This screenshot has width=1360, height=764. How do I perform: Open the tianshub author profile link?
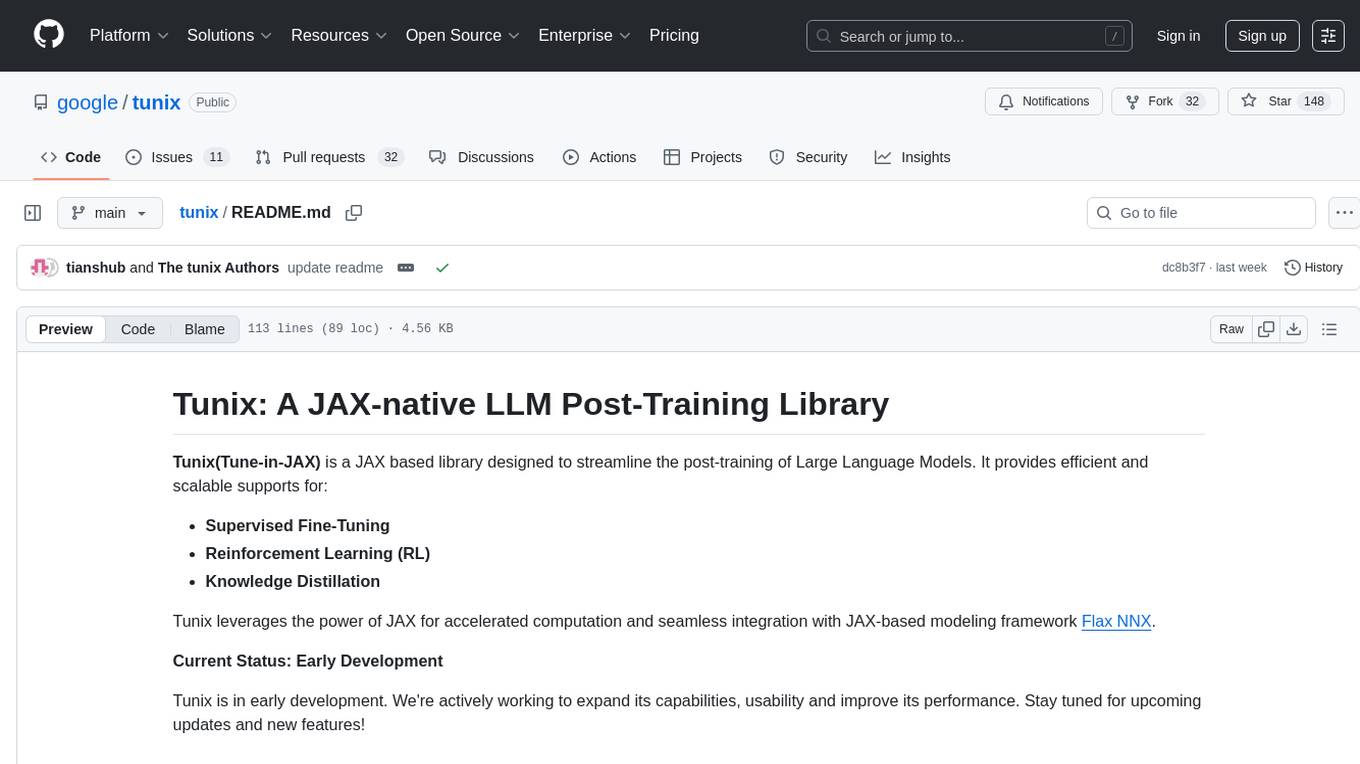[x=96, y=268]
